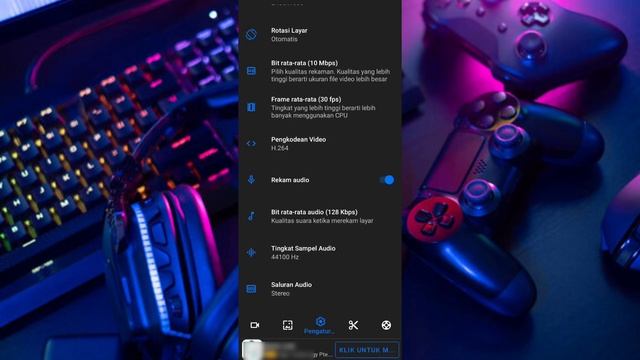Open the scissors editing tools tab
640x360 pixels.
tap(353, 325)
